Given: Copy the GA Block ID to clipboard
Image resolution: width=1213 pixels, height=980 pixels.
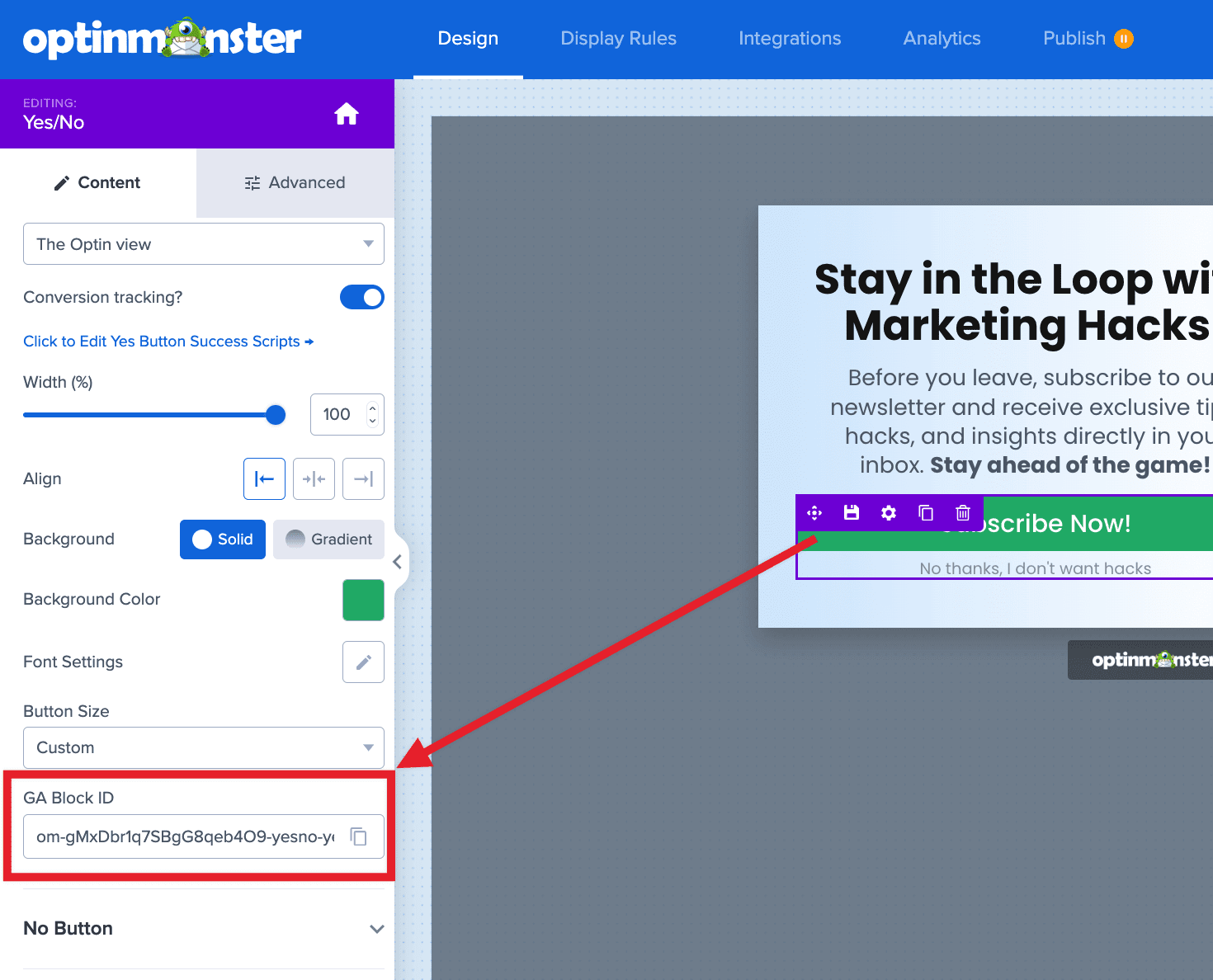Looking at the screenshot, I should pyautogui.click(x=358, y=836).
